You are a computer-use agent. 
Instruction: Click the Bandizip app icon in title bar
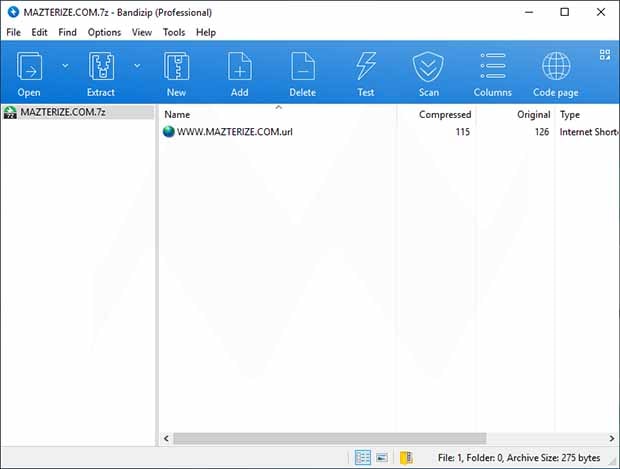click(x=13, y=12)
